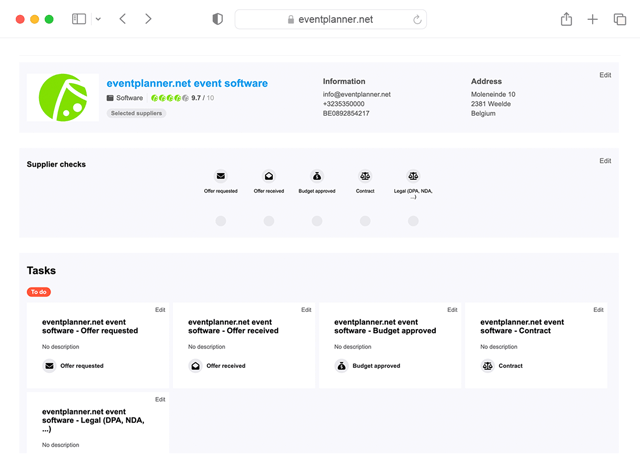
Task: Open the privacy shield icon
Action: (x=218, y=19)
